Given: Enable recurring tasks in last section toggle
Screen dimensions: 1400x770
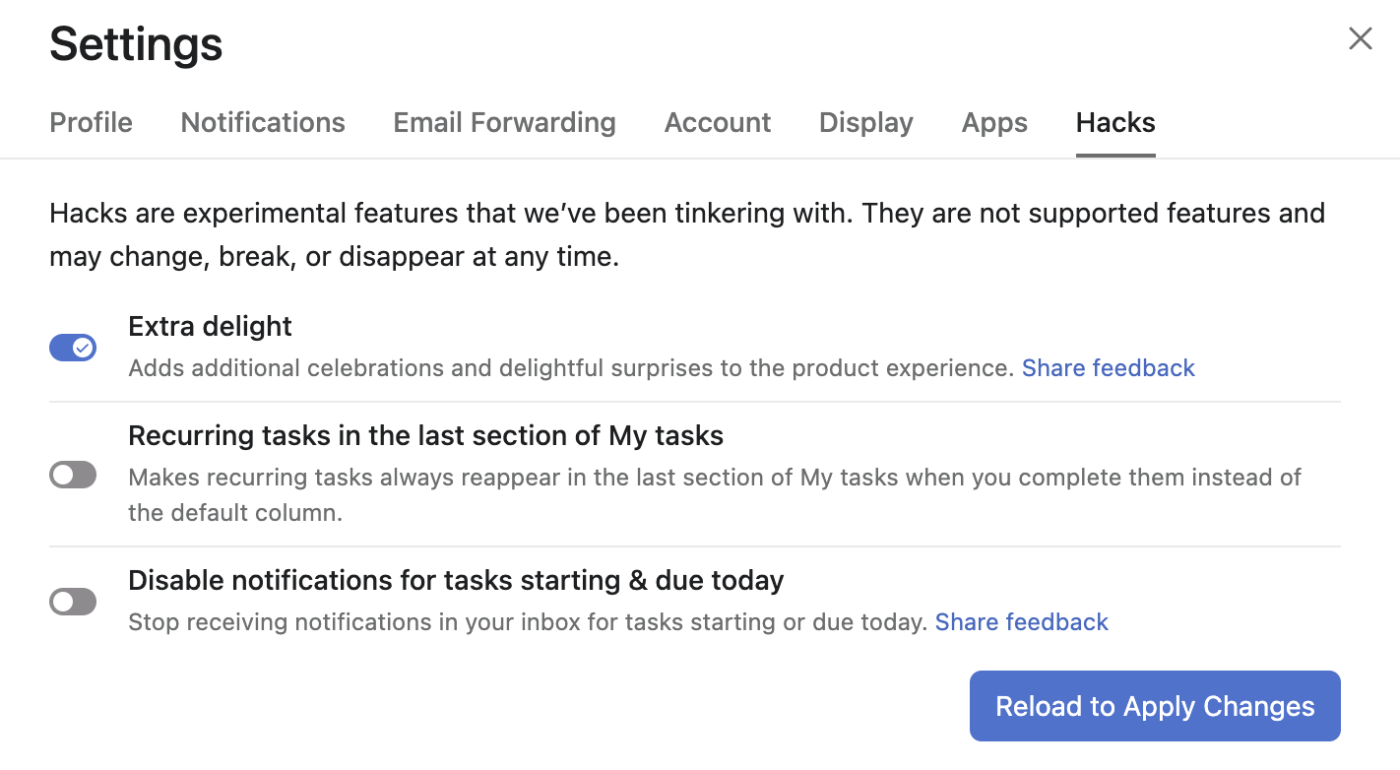Looking at the screenshot, I should (x=73, y=475).
